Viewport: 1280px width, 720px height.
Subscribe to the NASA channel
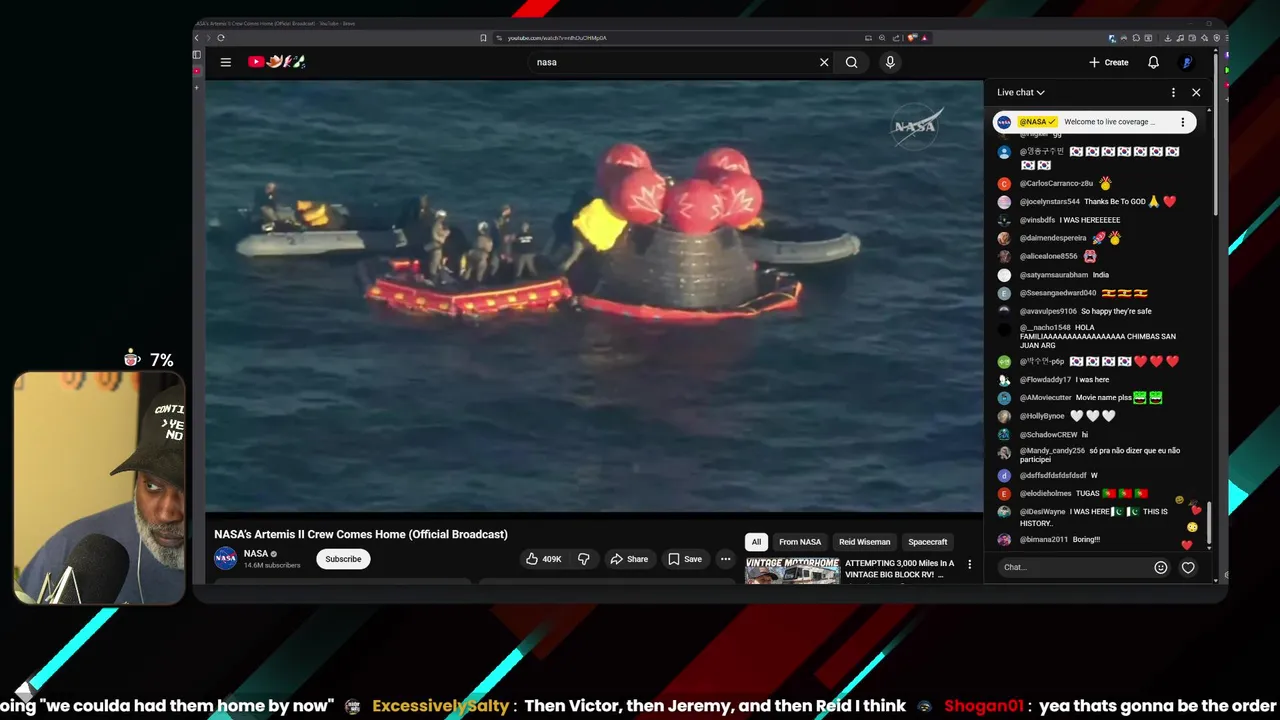pyautogui.click(x=343, y=559)
